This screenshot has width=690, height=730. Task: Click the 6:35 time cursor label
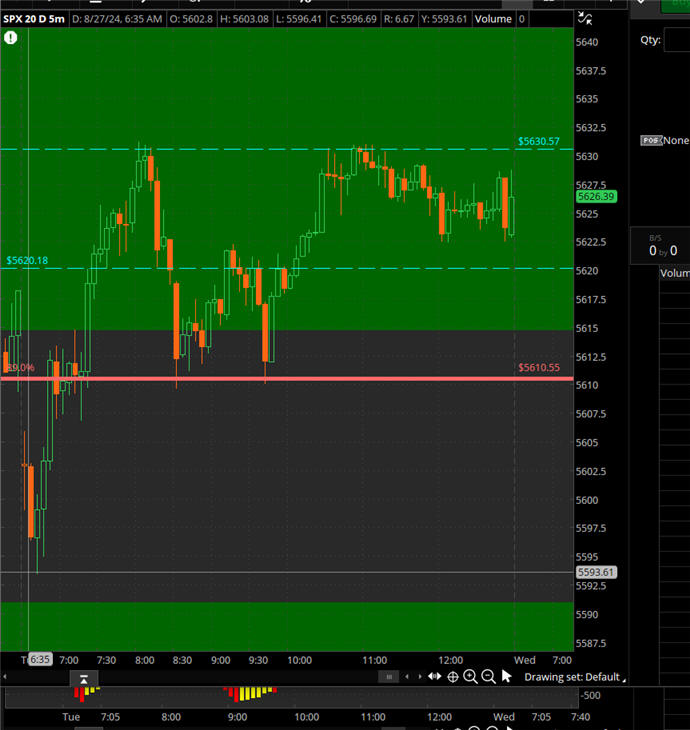(x=40, y=659)
